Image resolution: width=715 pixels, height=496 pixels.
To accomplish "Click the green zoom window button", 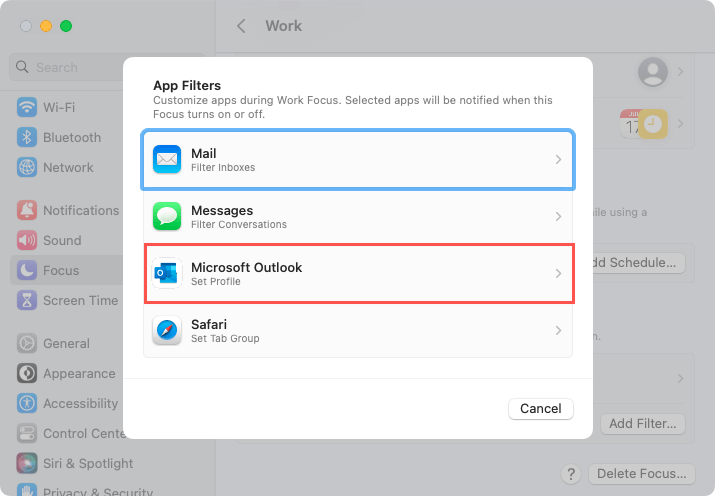I will coord(66,26).
